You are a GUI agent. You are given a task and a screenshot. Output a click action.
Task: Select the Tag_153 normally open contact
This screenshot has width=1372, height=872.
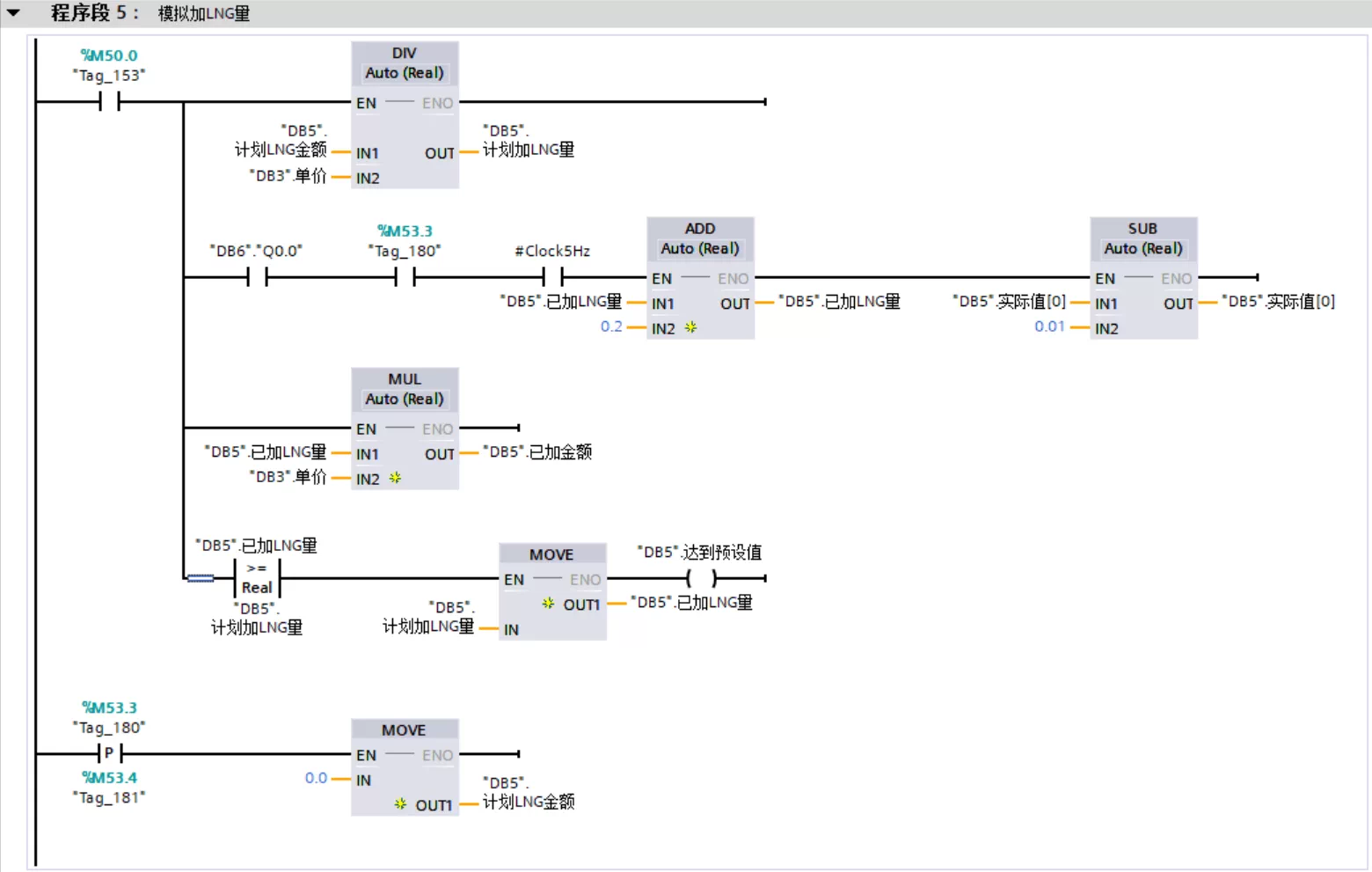(110, 102)
